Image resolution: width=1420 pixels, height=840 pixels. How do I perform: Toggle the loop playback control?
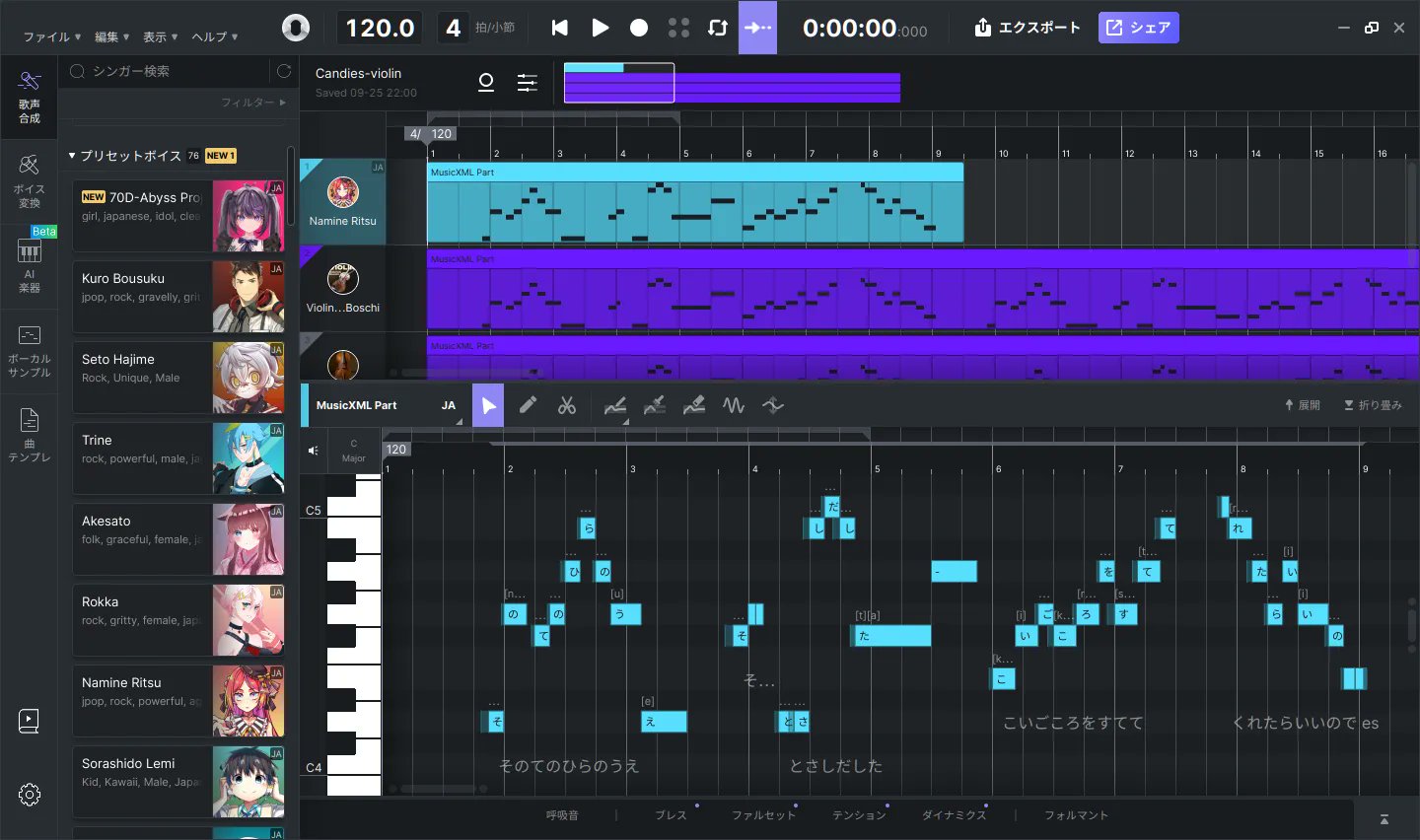tap(719, 28)
